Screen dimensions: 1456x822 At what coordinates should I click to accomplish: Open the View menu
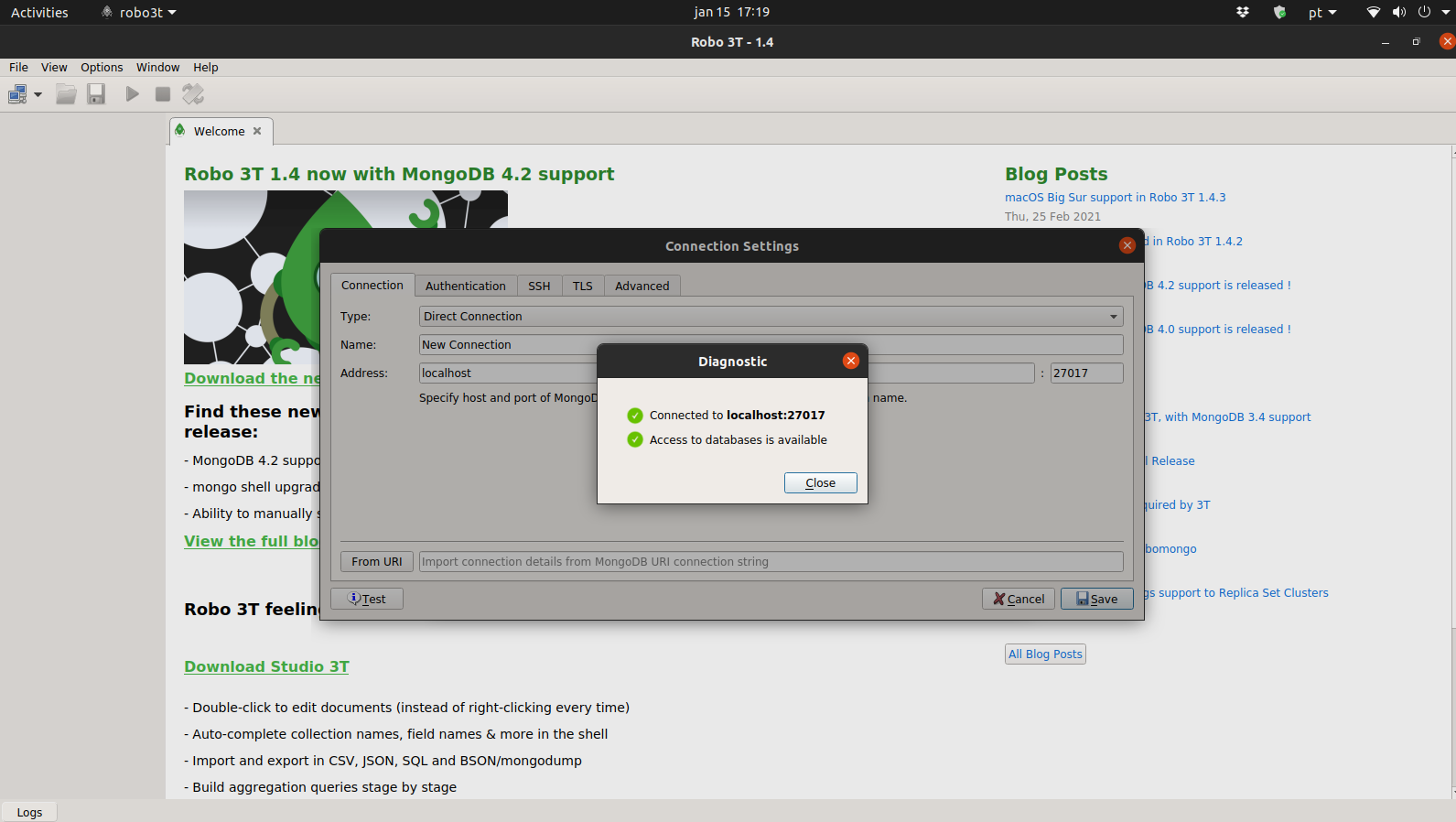coord(54,67)
